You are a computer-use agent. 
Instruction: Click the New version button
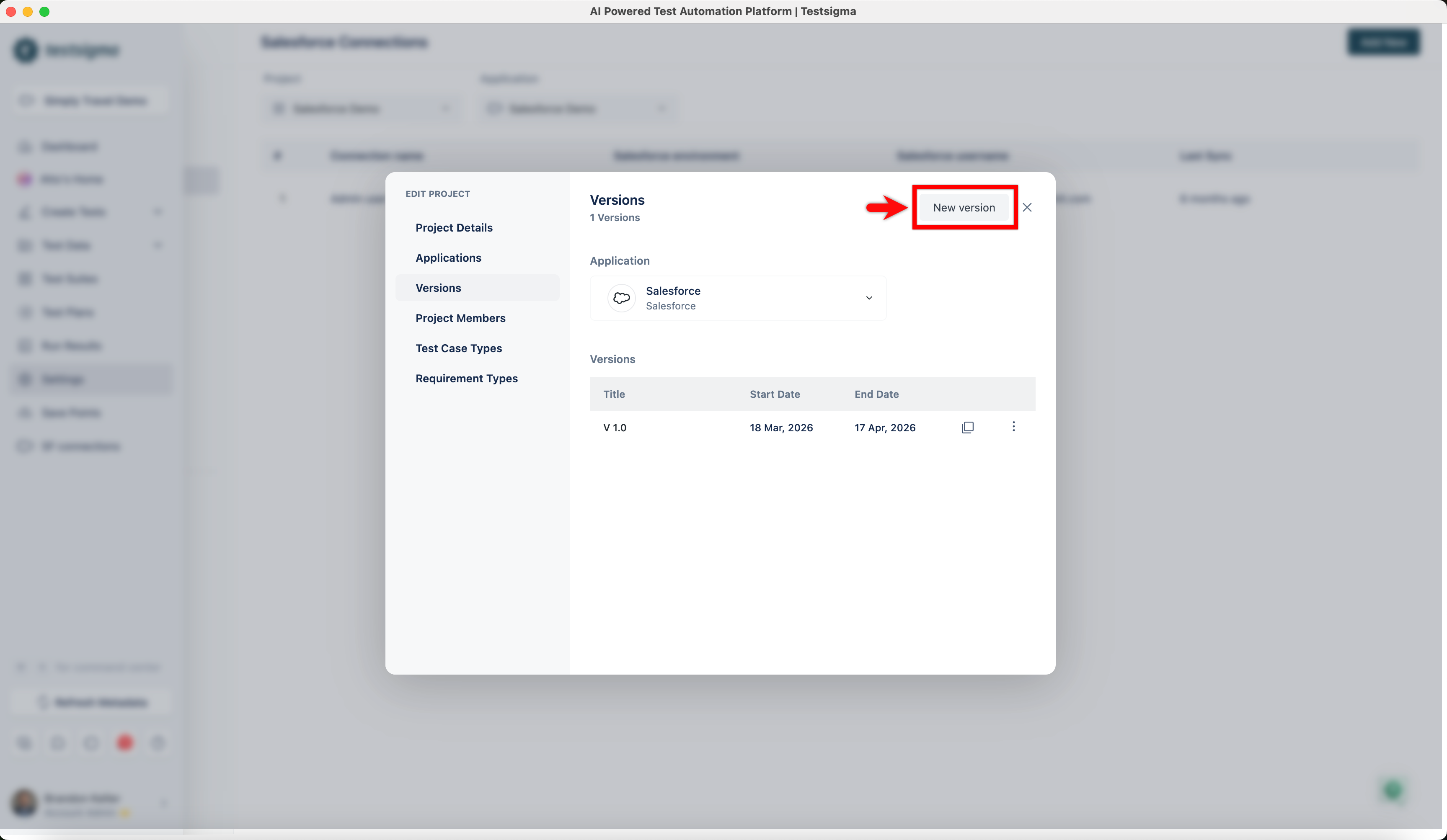coord(964,208)
